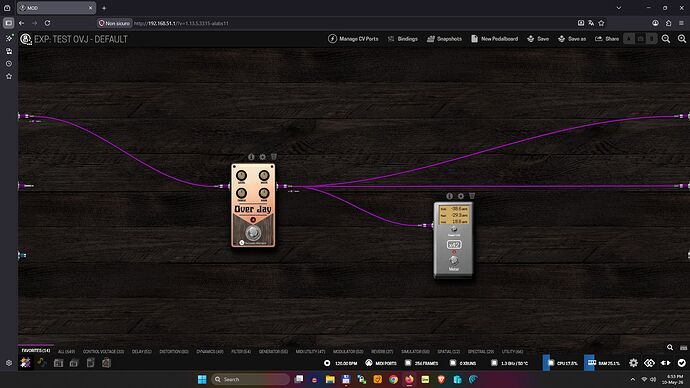Open Over Jay pedal settings gear
This screenshot has width=690, height=388.
[263, 157]
